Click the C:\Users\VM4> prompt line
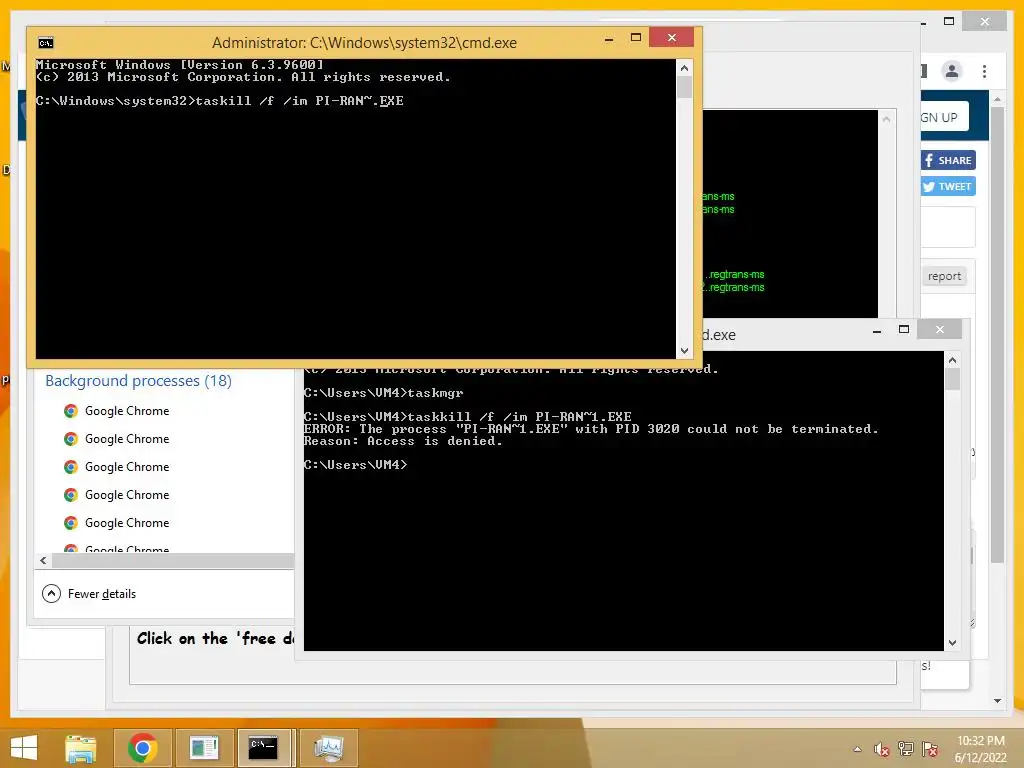This screenshot has height=768, width=1024. coord(356,465)
